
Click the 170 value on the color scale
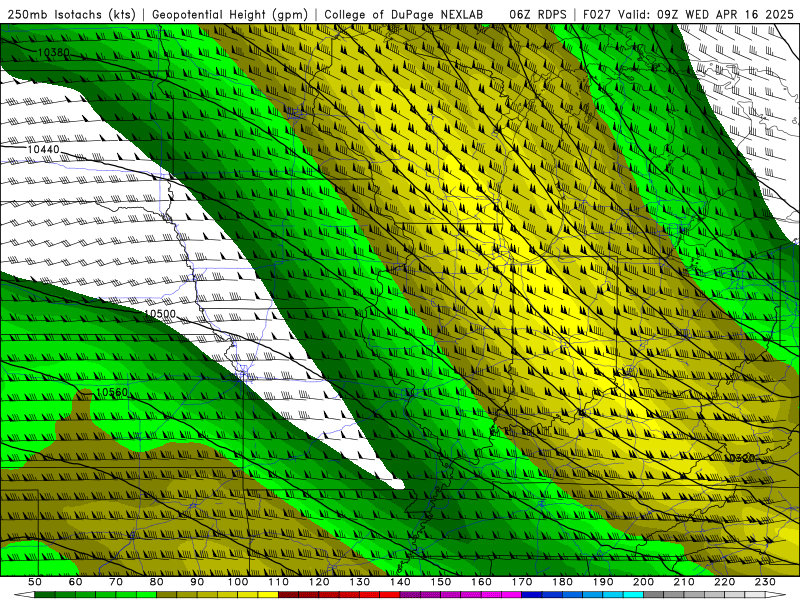(522, 582)
